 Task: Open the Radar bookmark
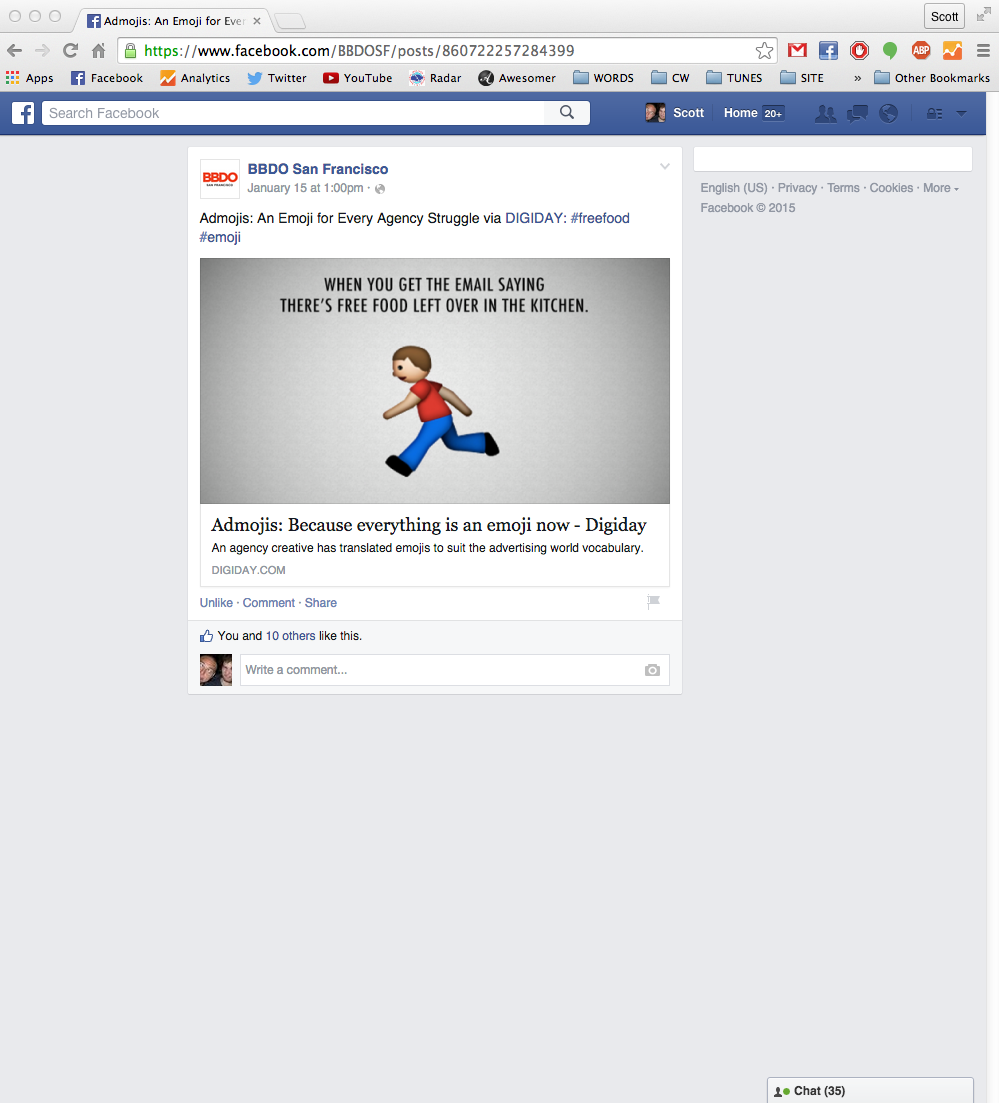[435, 78]
